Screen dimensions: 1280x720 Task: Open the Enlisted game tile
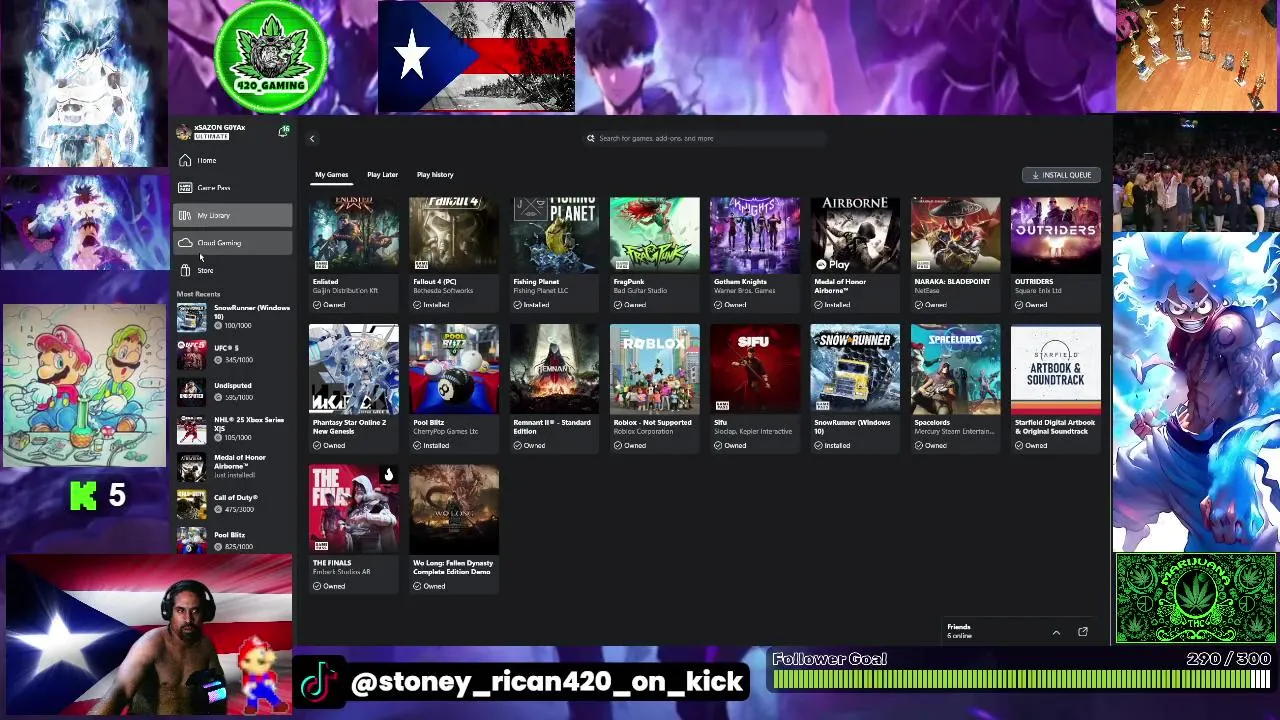[x=354, y=253]
